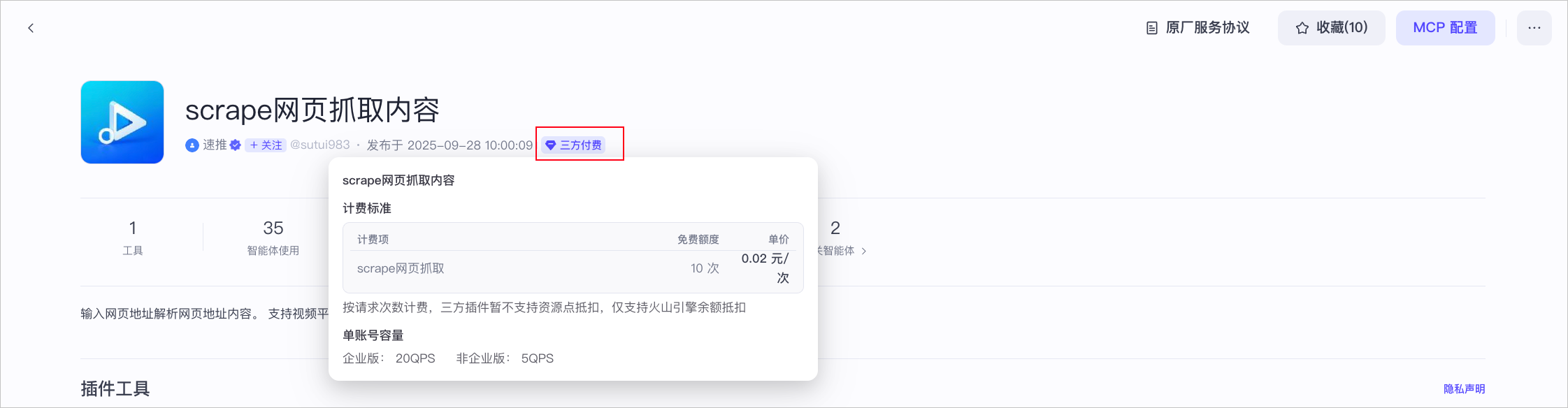
Task: Click the scrape网页抓取内容 page title
Action: (x=312, y=110)
